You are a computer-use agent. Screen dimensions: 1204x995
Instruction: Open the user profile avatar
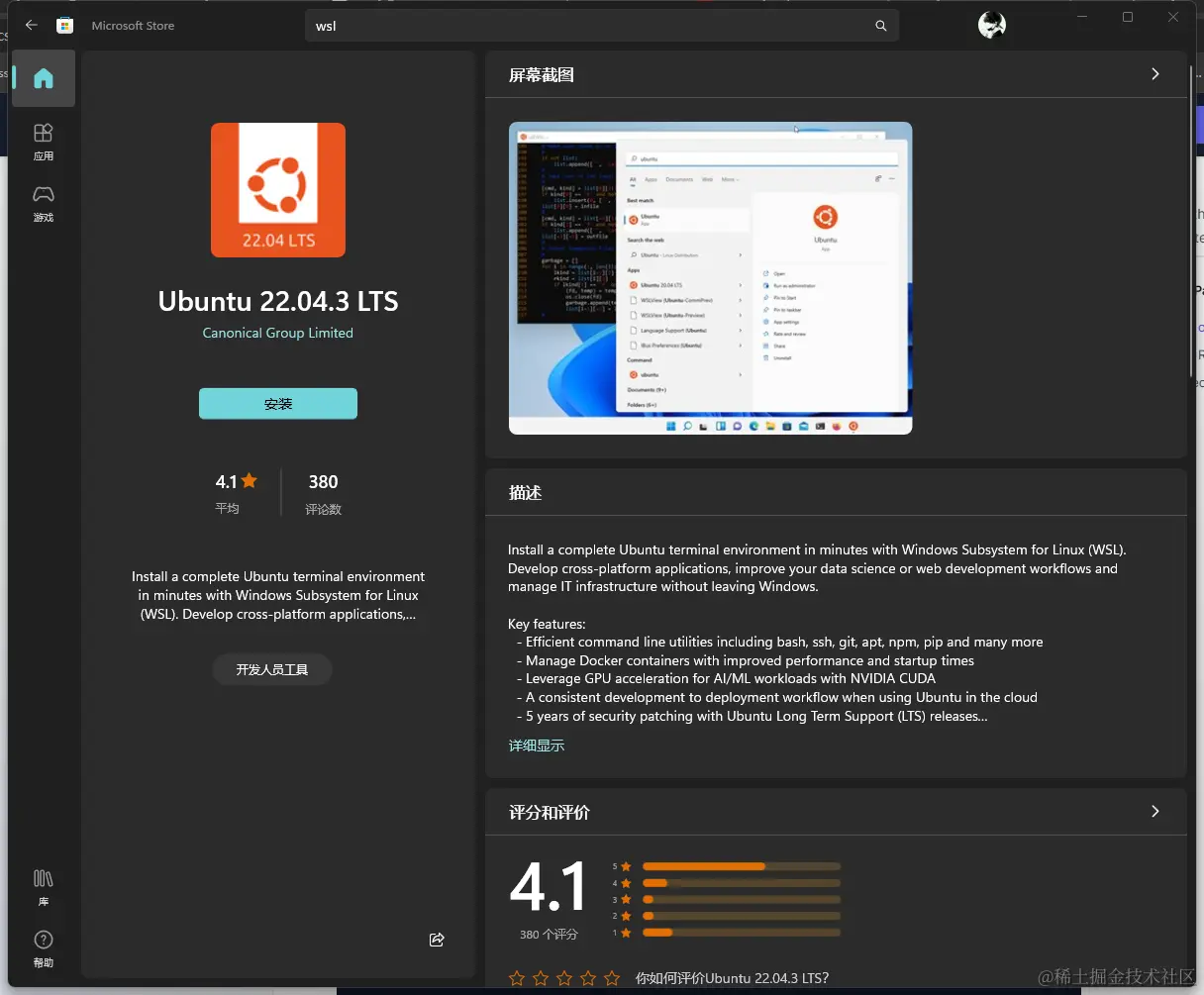pyautogui.click(x=991, y=26)
